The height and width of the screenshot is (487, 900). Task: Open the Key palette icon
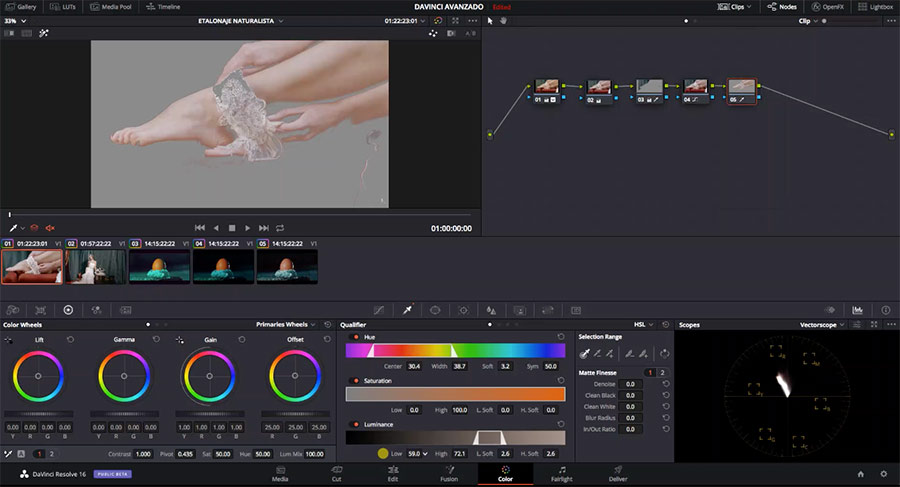click(519, 310)
